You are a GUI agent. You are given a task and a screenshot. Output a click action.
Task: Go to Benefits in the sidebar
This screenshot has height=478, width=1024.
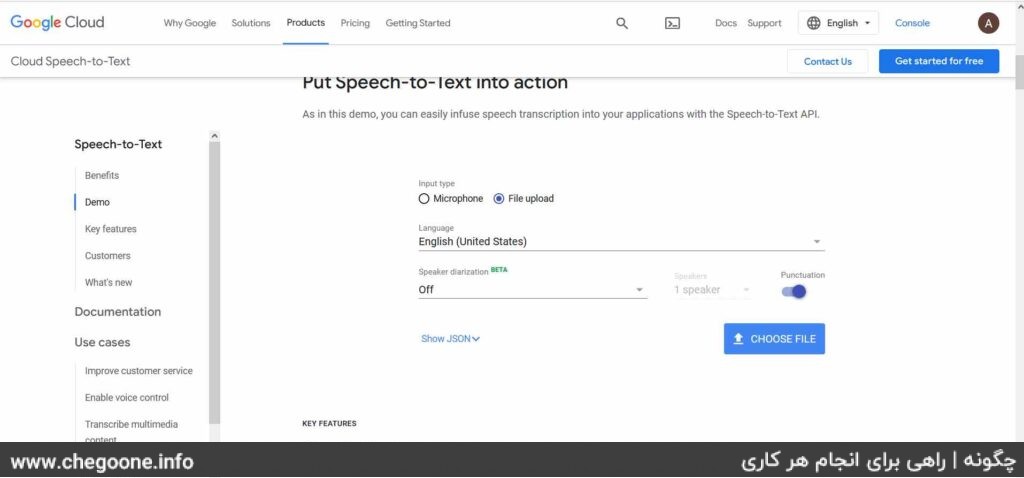coord(102,176)
